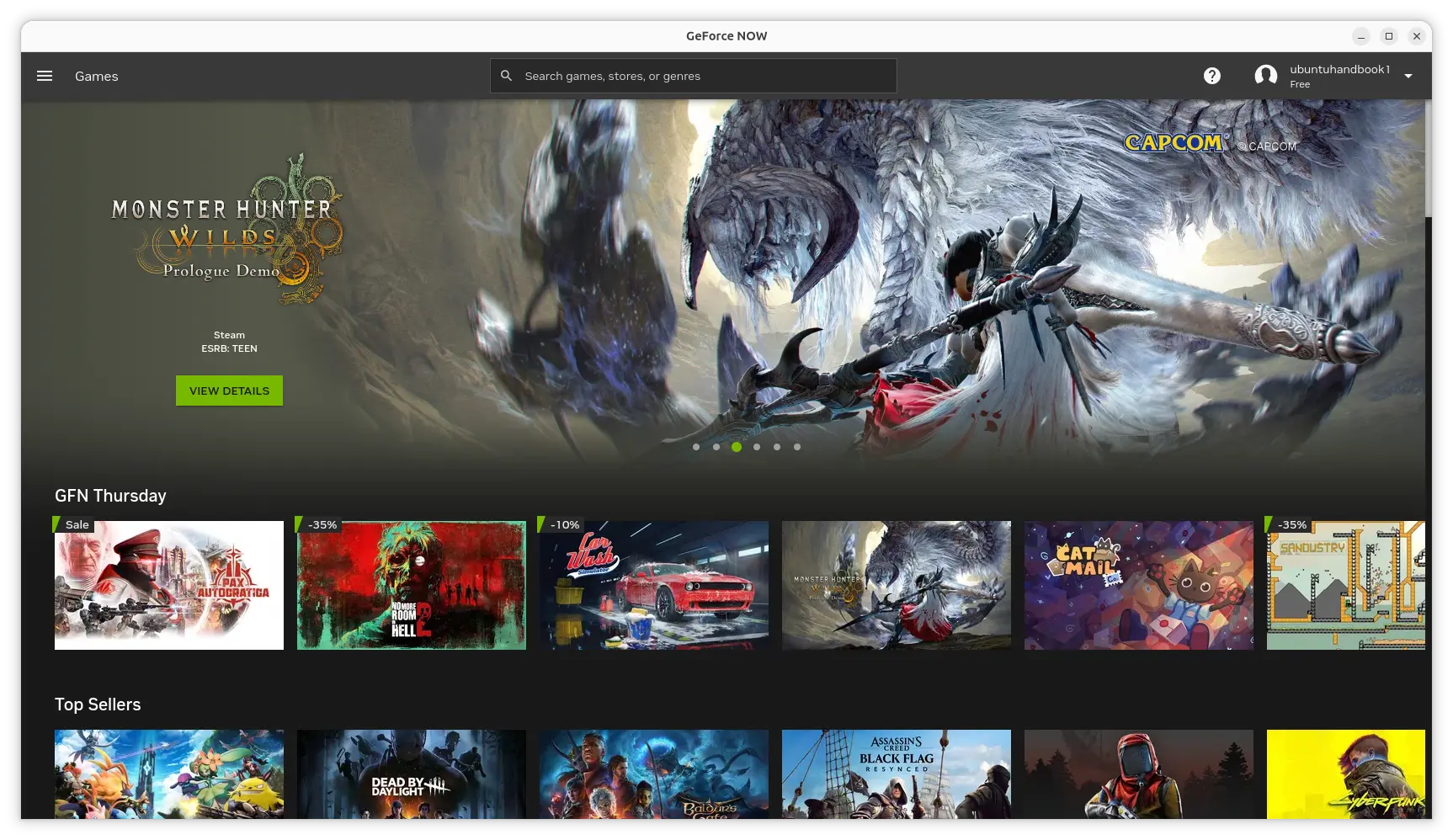1453x840 pixels.
Task: Open the Baldur's Gate game tile
Action: click(654, 774)
